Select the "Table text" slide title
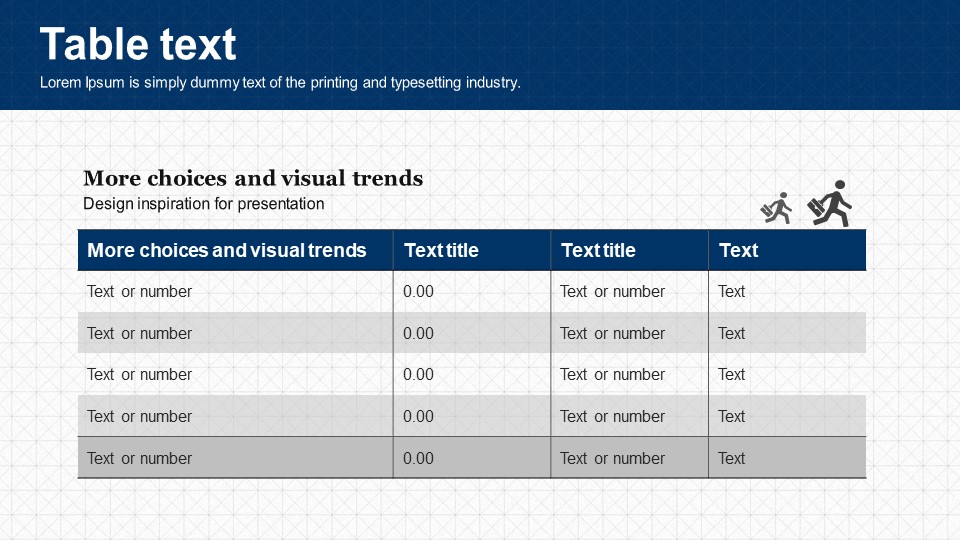960x540 pixels. tap(138, 45)
